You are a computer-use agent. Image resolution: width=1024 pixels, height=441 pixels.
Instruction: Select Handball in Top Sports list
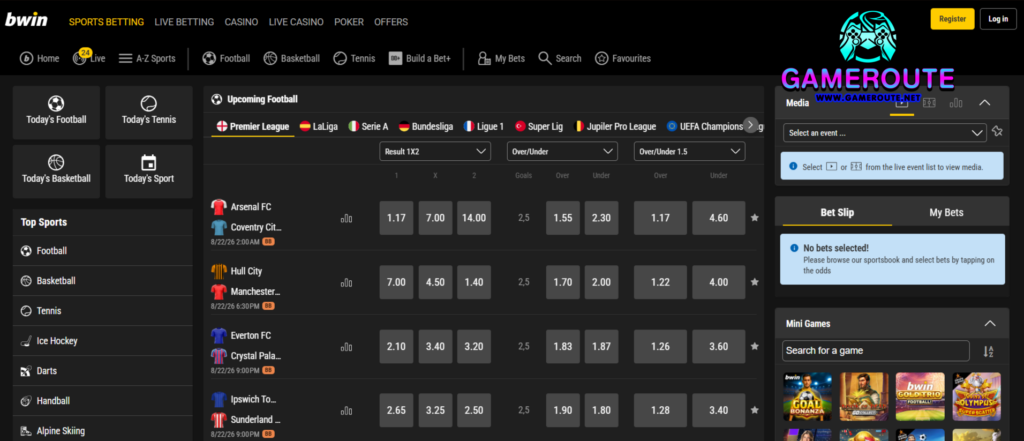pos(103,401)
